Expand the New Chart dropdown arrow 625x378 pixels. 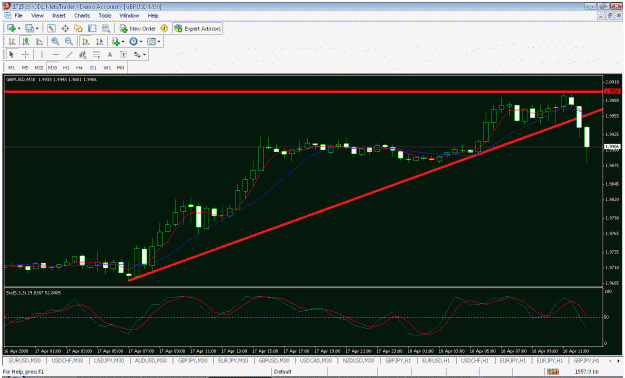click(x=19, y=29)
